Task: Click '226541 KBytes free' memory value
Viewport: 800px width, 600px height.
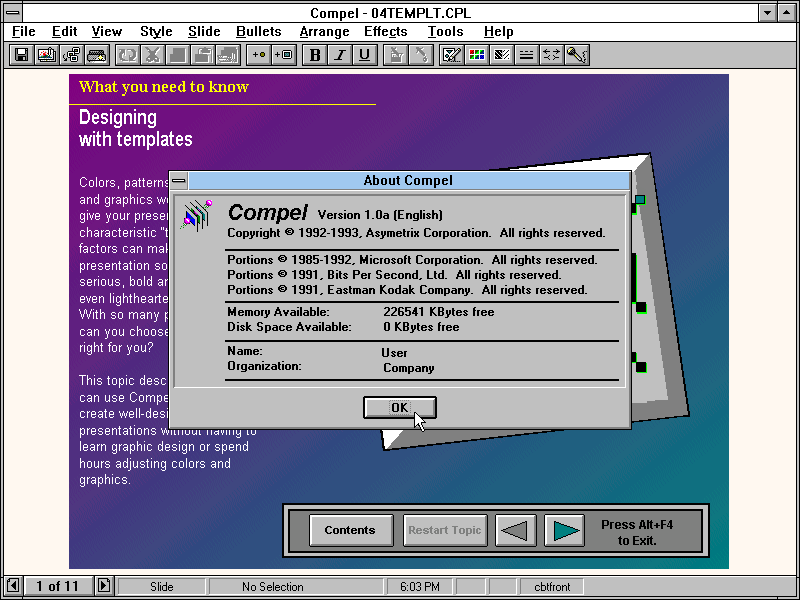Action: click(x=439, y=312)
